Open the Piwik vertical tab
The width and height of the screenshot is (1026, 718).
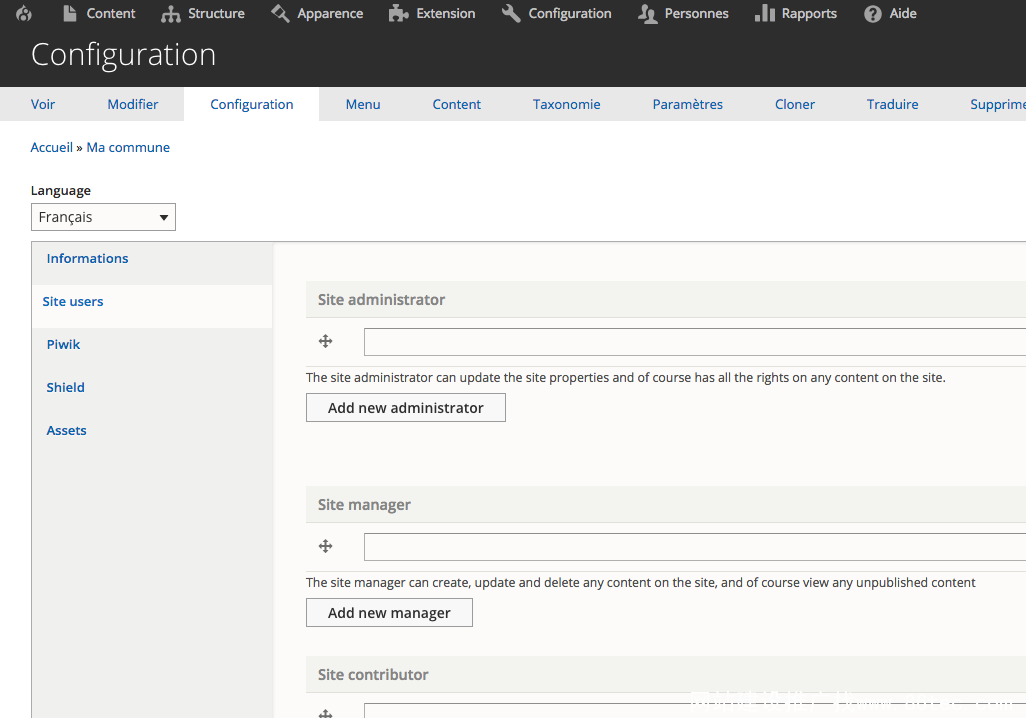tap(63, 344)
